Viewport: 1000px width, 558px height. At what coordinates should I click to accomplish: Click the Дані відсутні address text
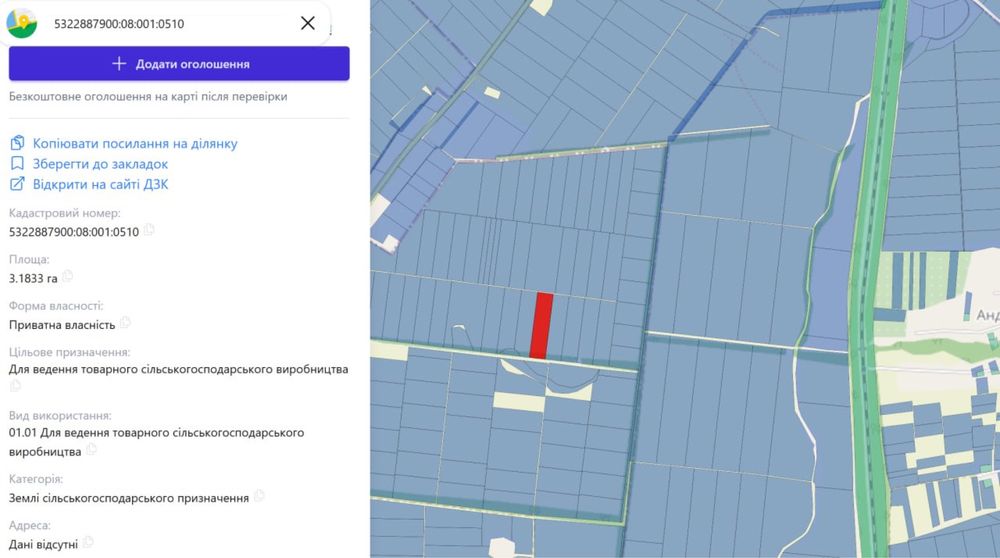[43, 545]
